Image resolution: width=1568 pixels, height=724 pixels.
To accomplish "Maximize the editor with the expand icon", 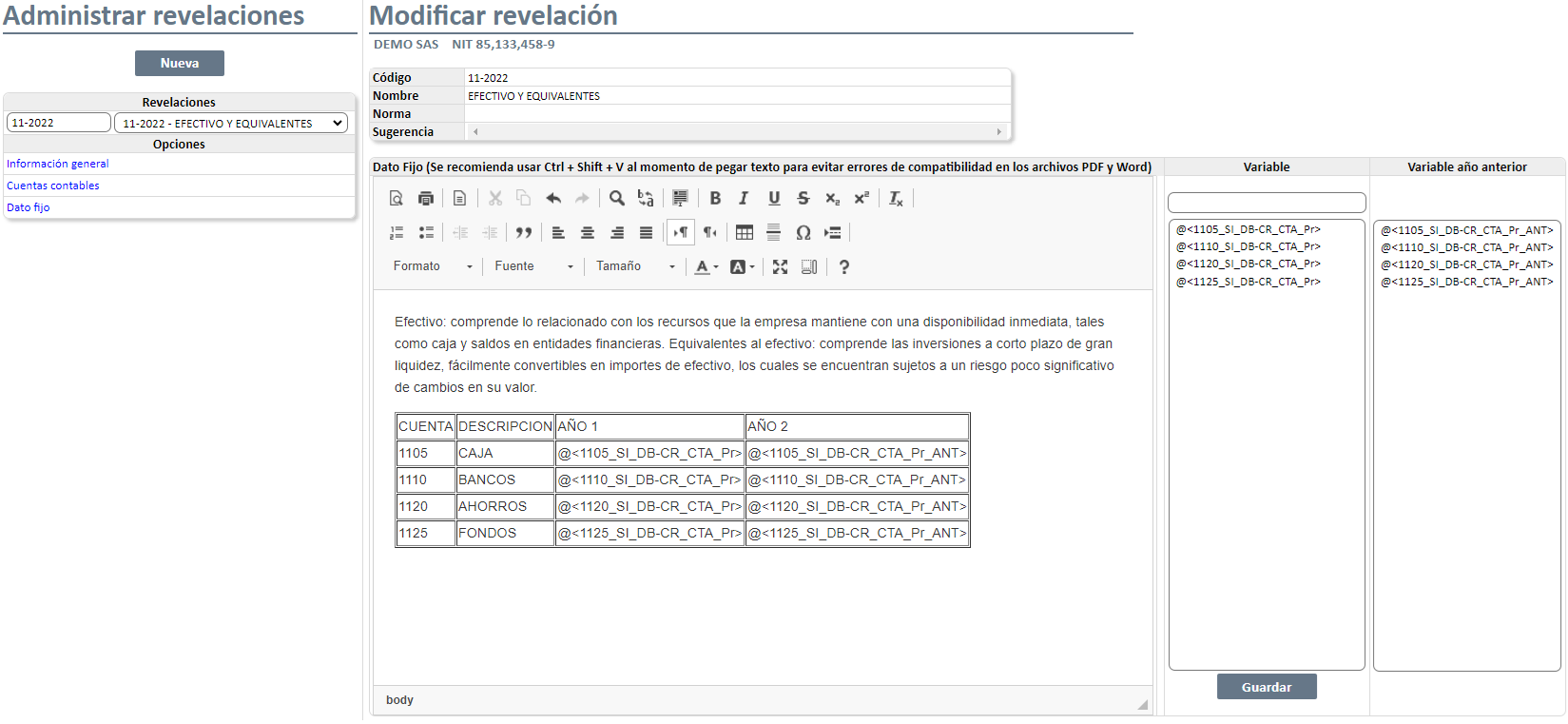I will pos(780,266).
